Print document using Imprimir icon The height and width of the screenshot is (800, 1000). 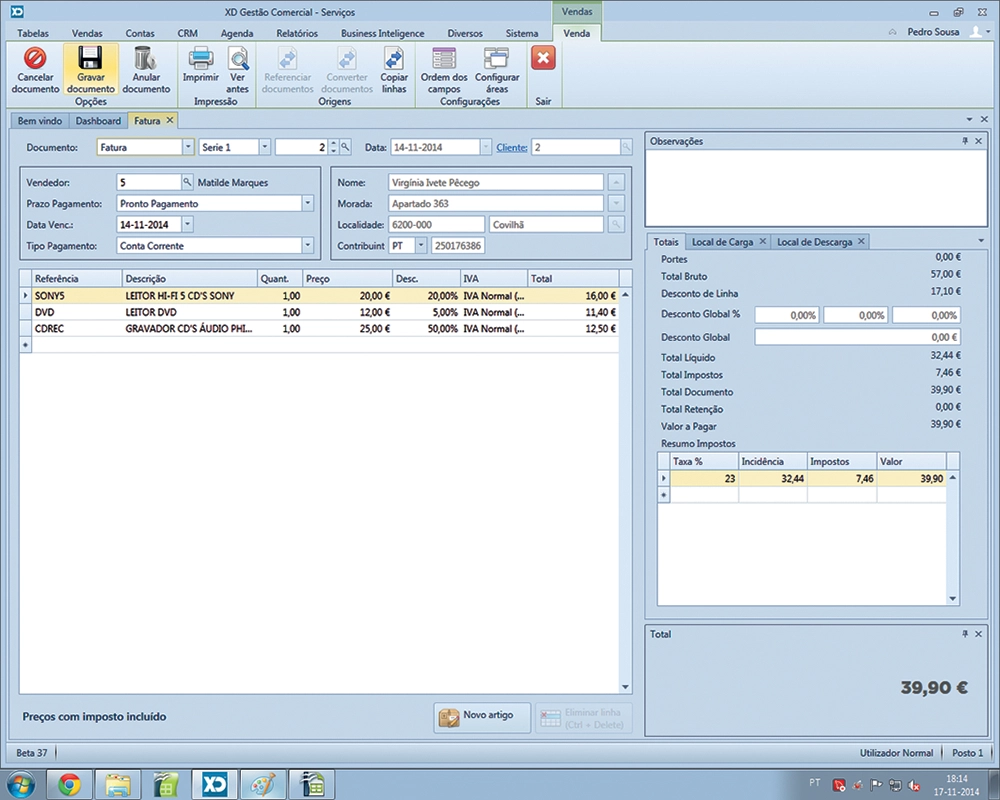200,59
